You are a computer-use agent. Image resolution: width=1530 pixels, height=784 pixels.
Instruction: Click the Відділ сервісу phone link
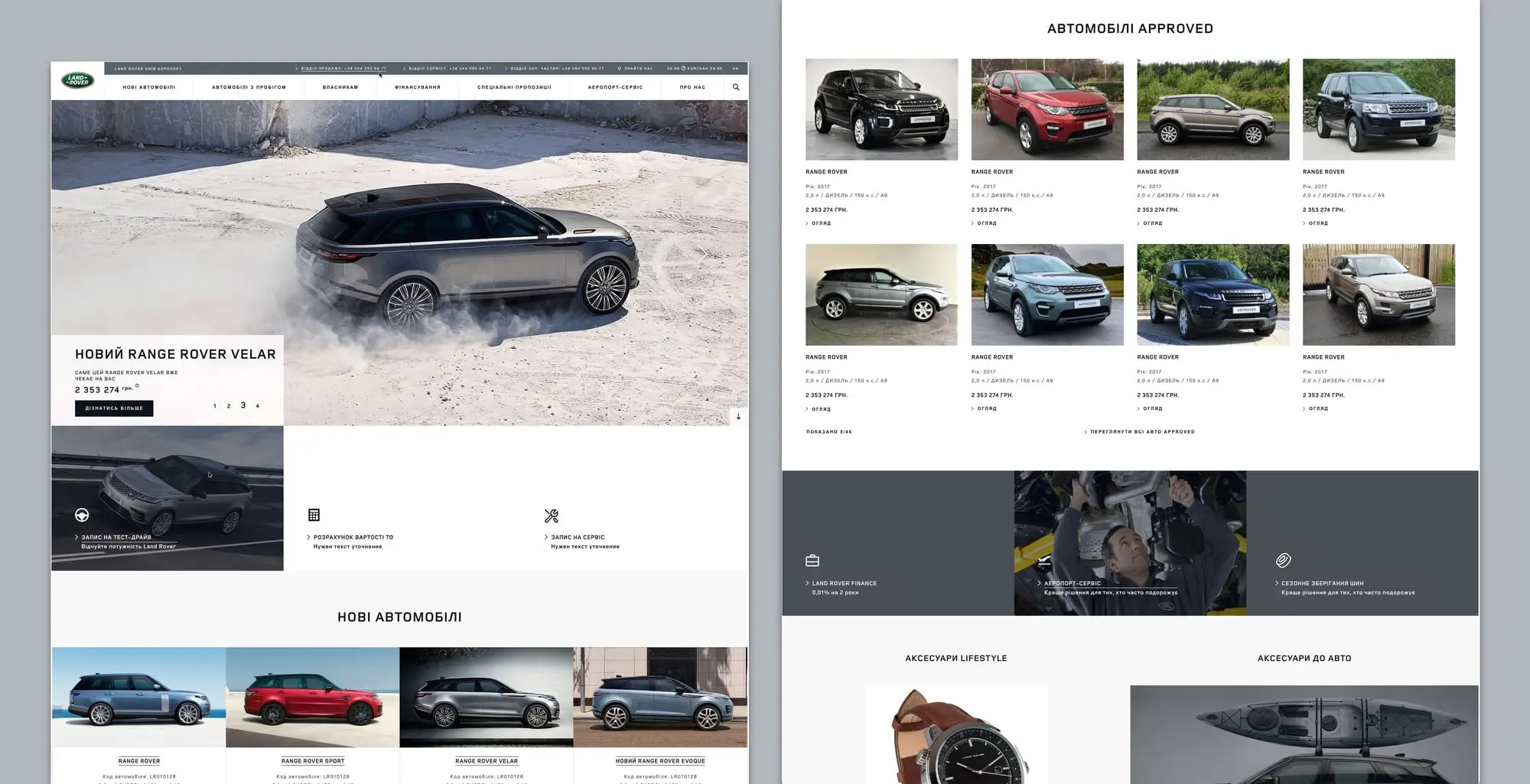point(448,68)
